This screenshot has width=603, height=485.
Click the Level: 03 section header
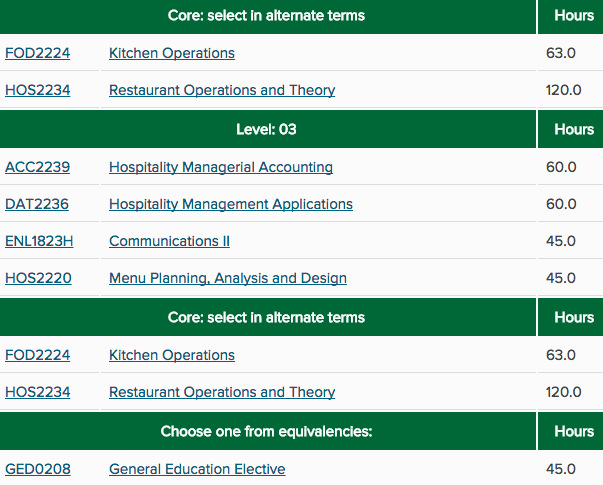point(266,129)
